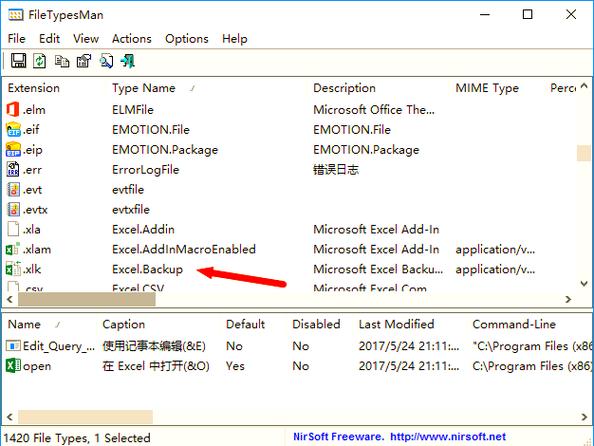Select the .elm Office theme icon
Viewport: 594px width, 446px height.
coord(13,110)
